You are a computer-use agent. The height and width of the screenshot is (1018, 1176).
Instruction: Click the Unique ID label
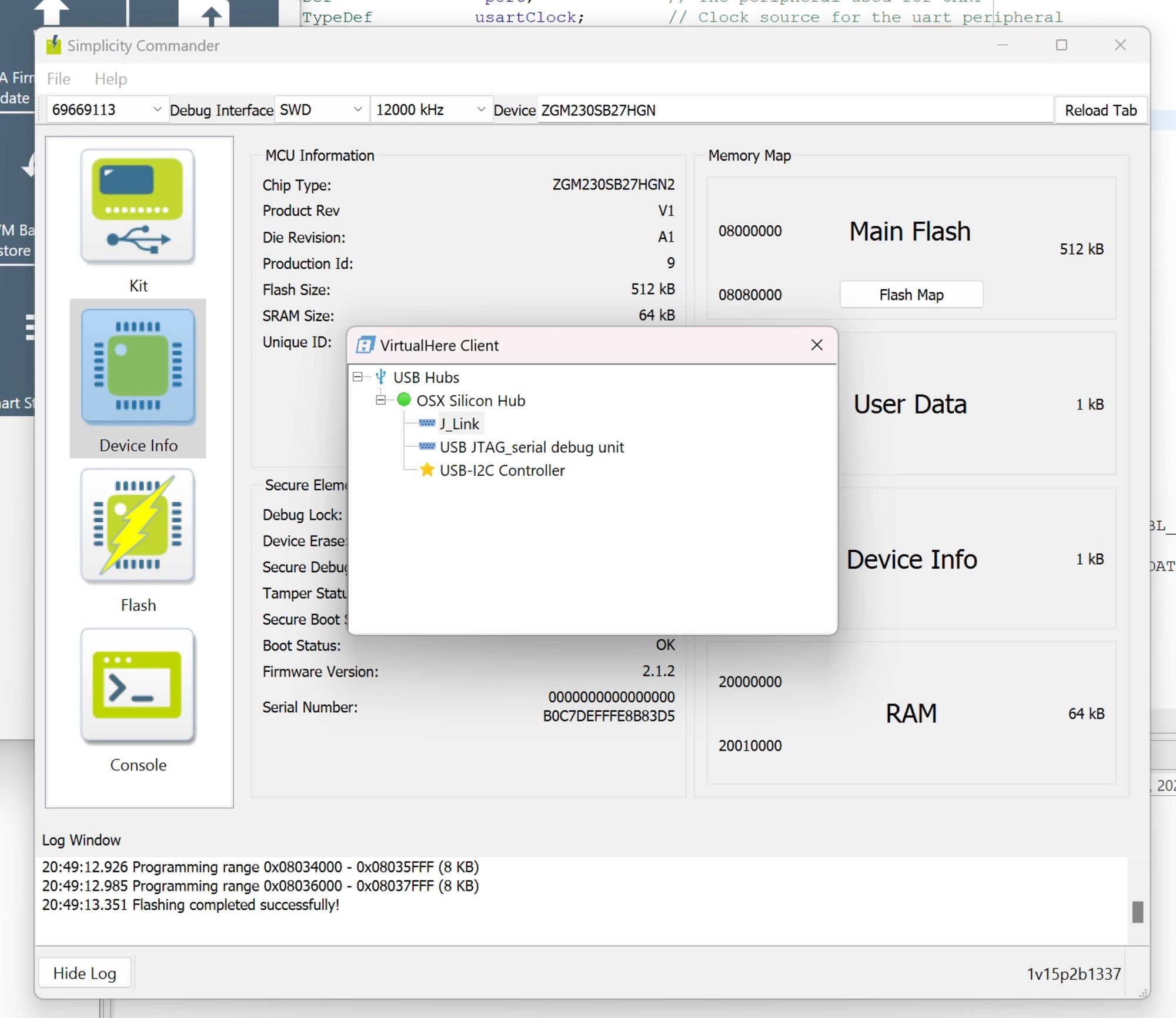click(x=297, y=342)
